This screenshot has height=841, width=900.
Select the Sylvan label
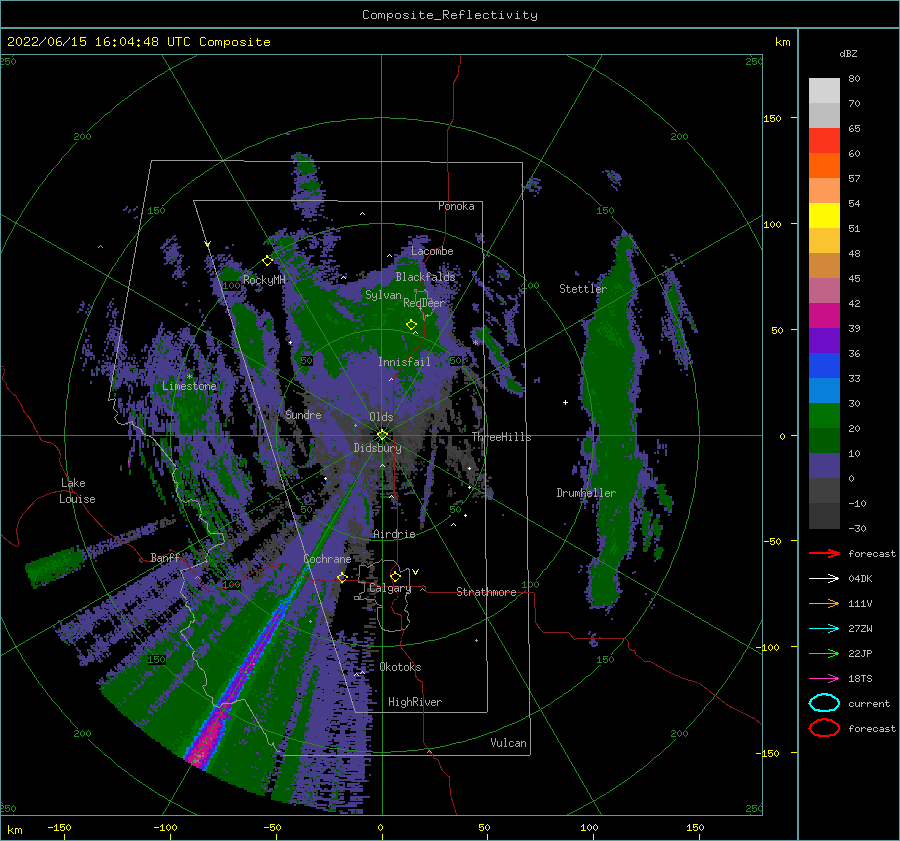[383, 295]
